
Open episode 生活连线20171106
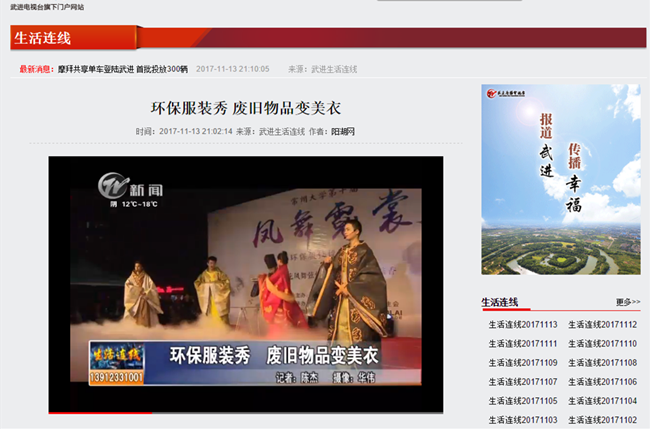602,382
